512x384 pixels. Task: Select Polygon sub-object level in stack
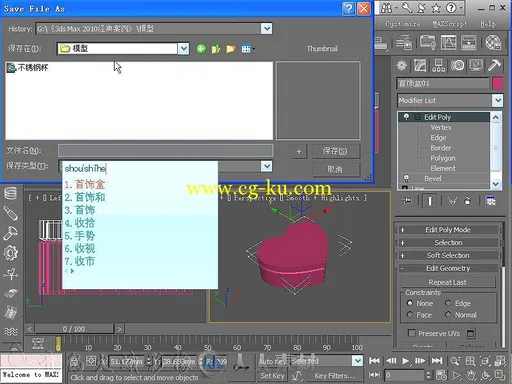pyautogui.click(x=443, y=158)
